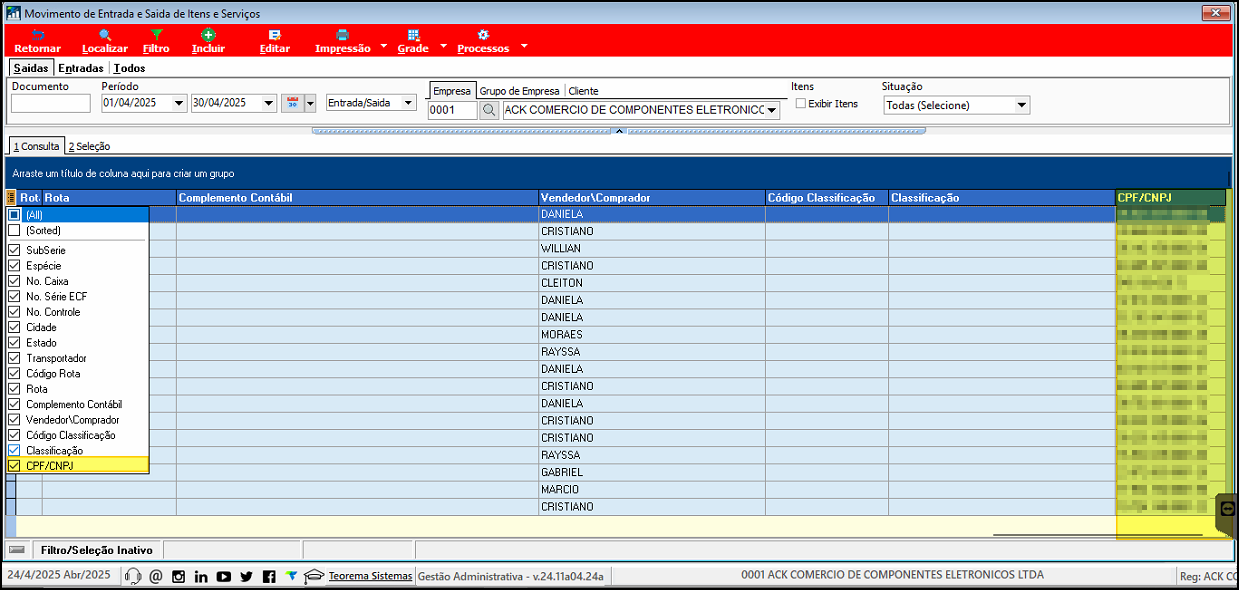Open the Situação Todas (Selecione) dropdown

1022,105
